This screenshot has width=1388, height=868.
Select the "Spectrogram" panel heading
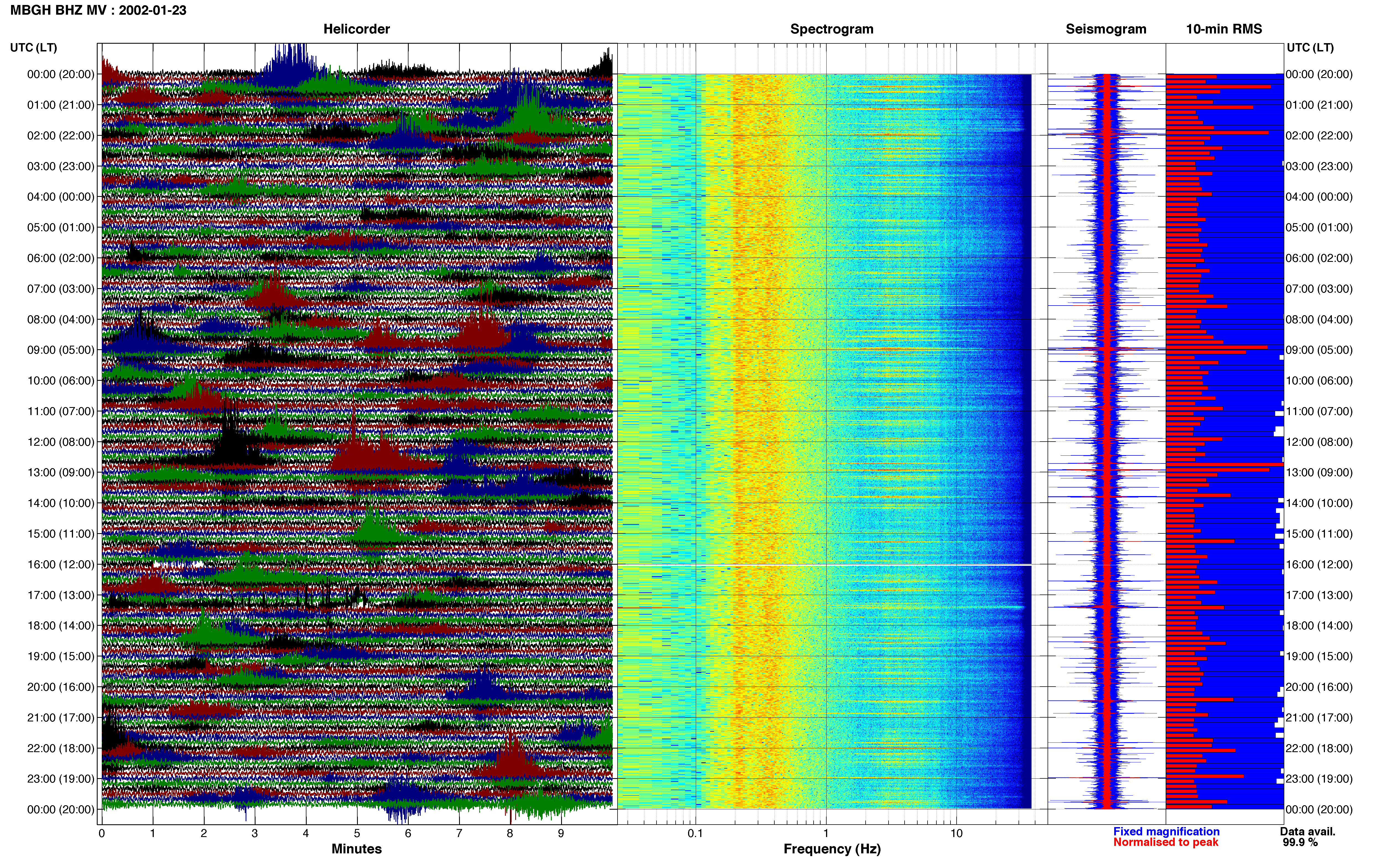coord(832,29)
